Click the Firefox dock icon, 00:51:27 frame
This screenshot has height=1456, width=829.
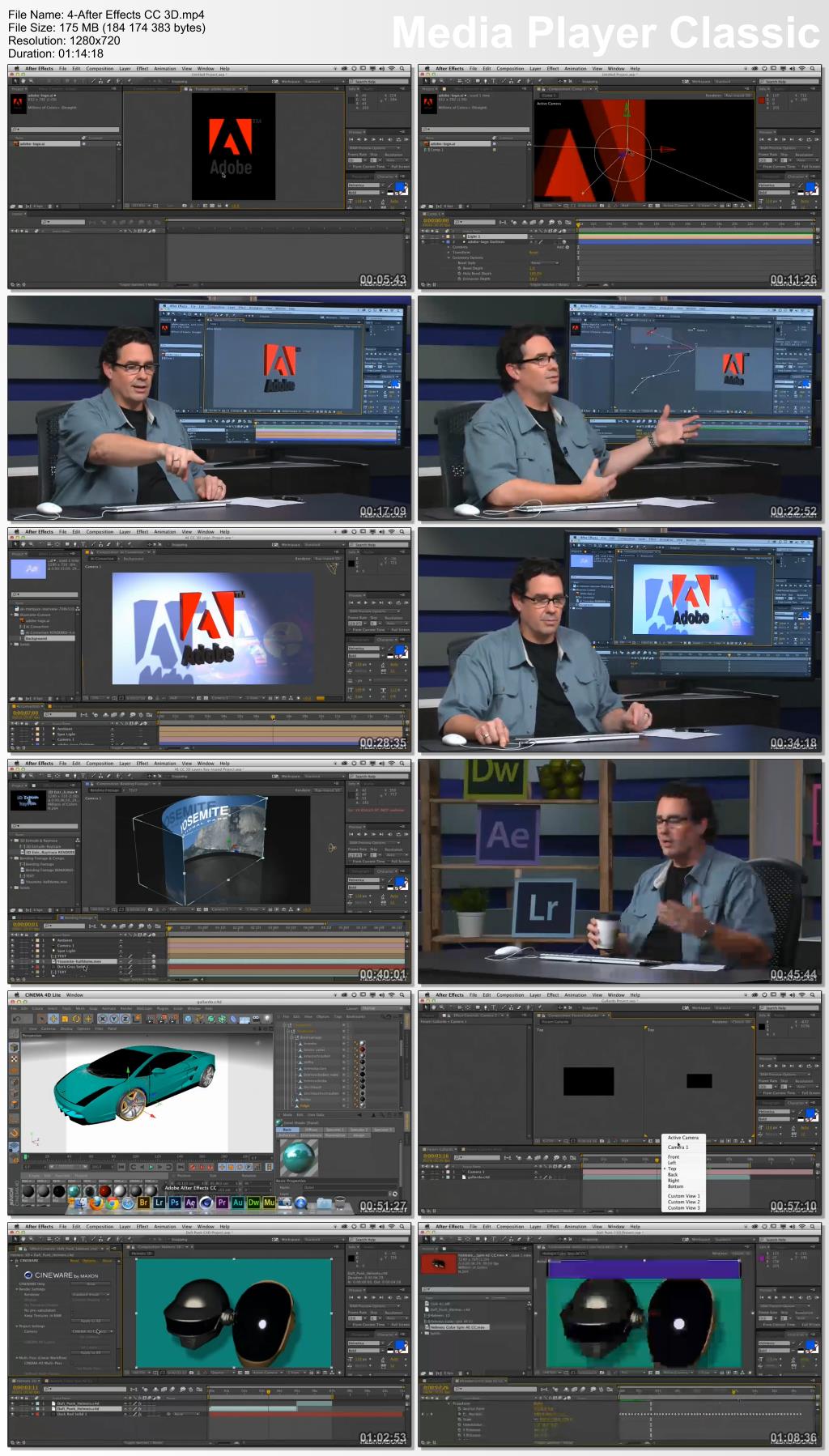pyautogui.click(x=96, y=1203)
